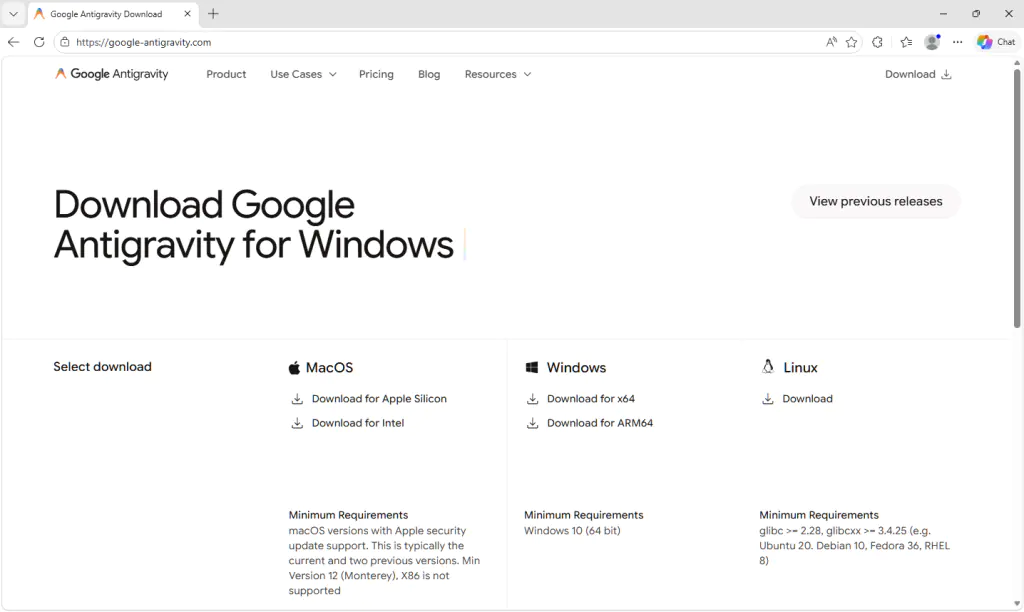Open the browser Extensions puzzle icon
This screenshot has width=1024, height=612.
[x=878, y=42]
